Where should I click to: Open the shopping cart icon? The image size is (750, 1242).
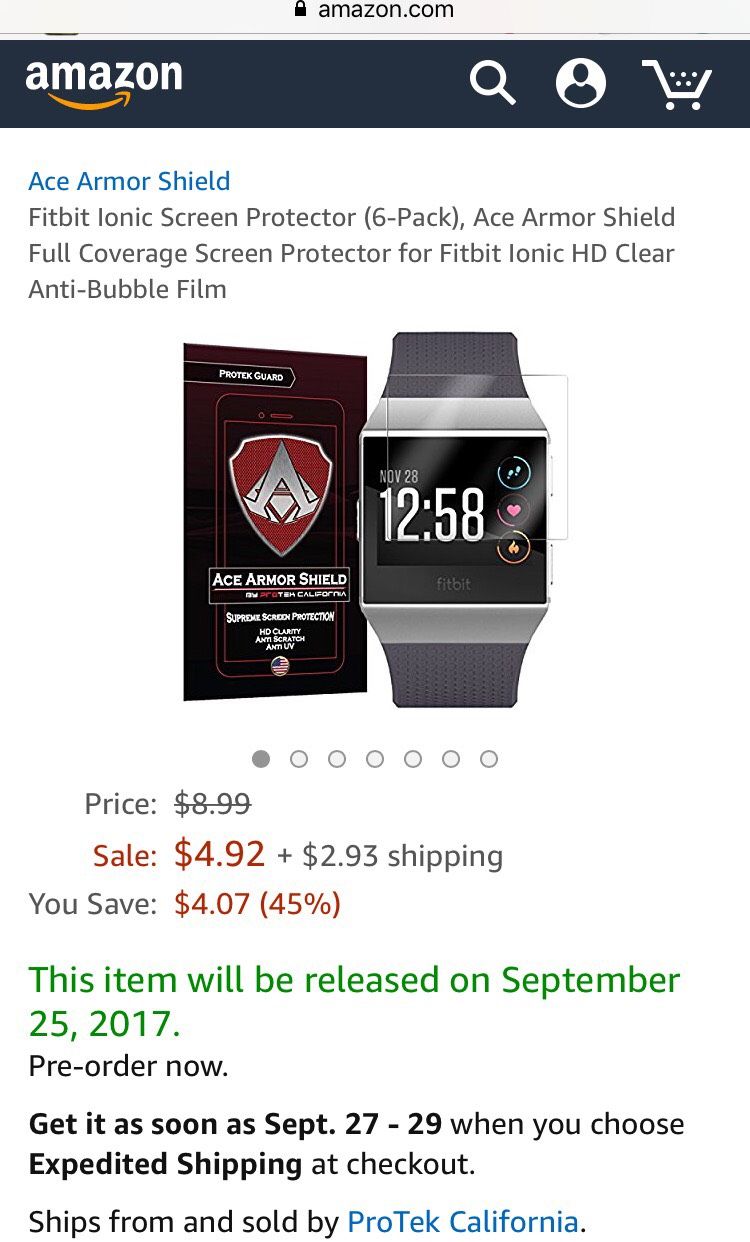click(x=677, y=84)
